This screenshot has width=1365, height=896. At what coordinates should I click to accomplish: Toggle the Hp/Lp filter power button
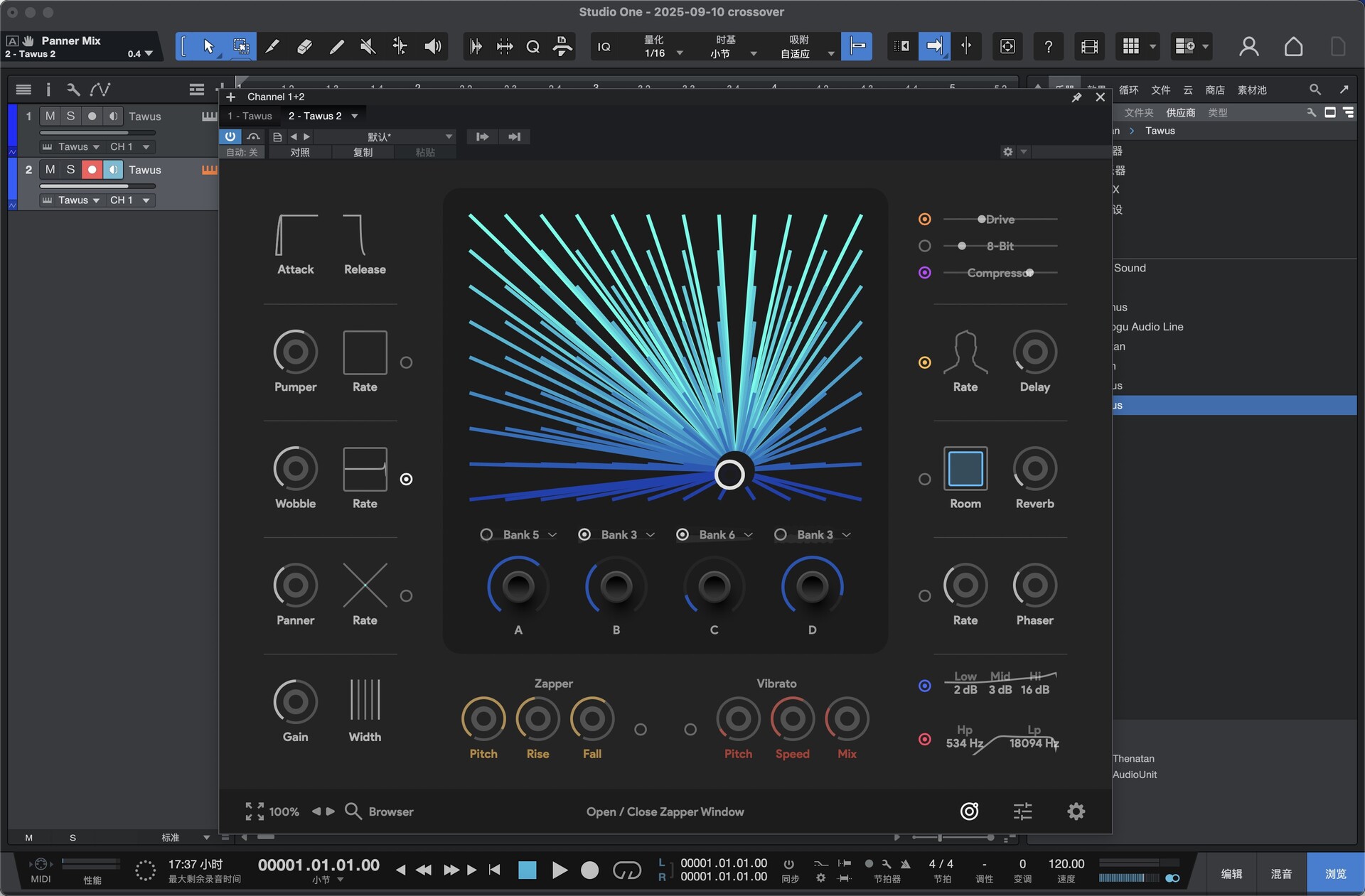pyautogui.click(x=924, y=739)
